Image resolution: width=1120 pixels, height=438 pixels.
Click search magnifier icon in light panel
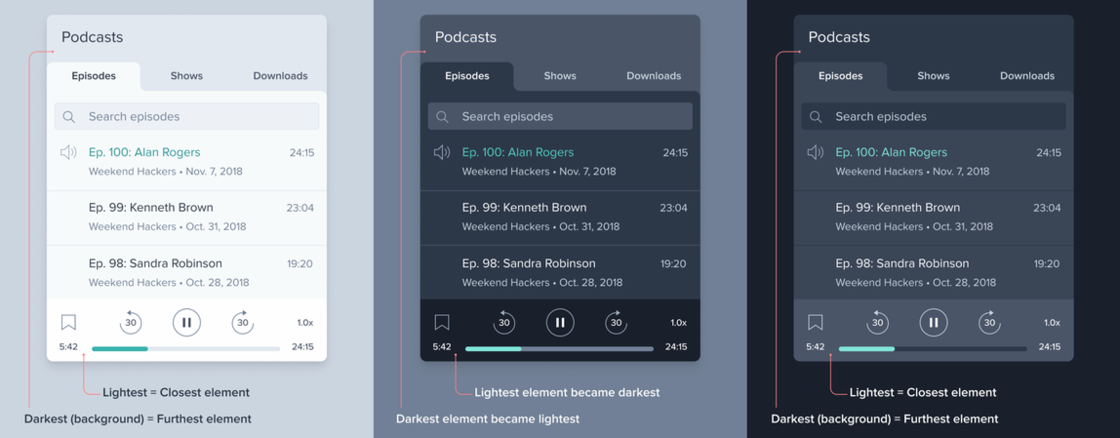[69, 116]
